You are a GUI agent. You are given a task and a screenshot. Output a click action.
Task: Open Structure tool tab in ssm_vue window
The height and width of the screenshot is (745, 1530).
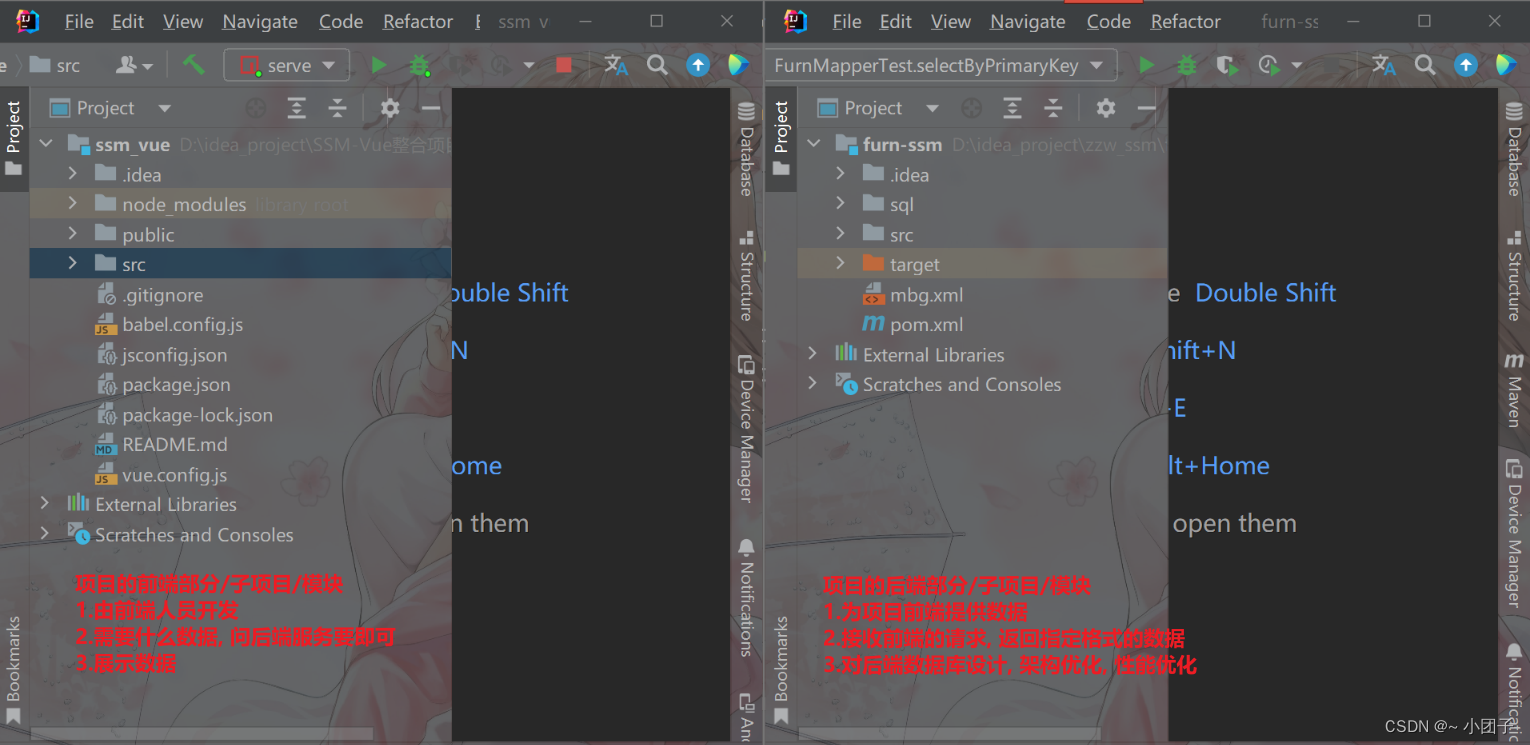746,275
